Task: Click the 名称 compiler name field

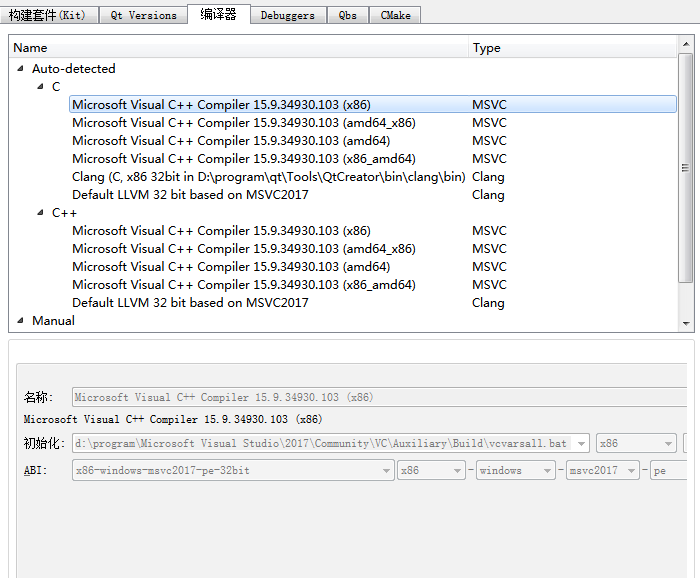Action: [378, 397]
